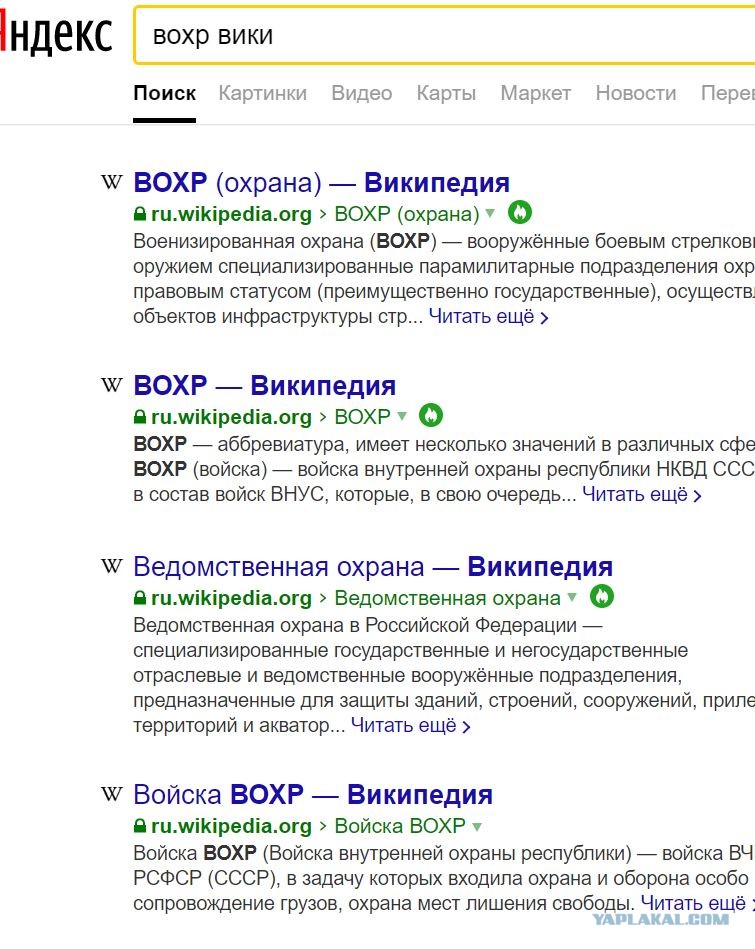Screen dimensions: 755x949
Task: Click ru.wikipedia.org URL in Войска ВОХР result
Action: click(231, 826)
